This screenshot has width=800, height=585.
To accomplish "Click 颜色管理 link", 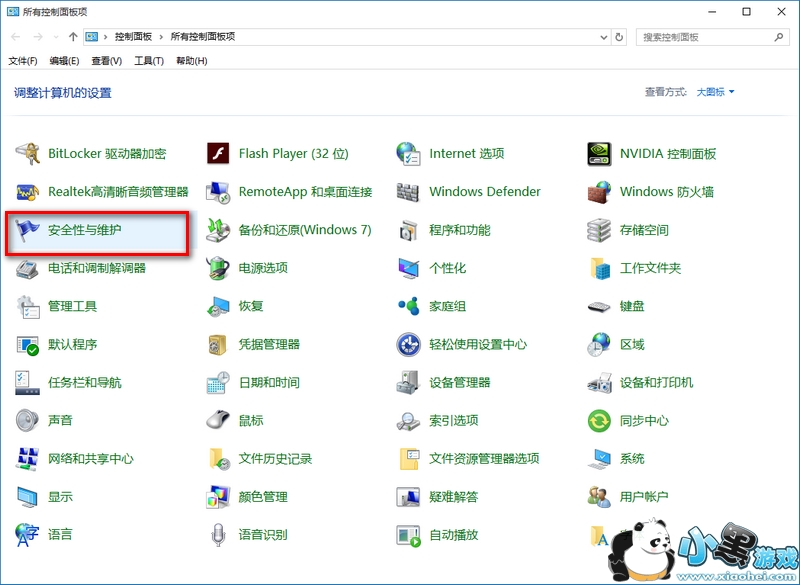I will [x=263, y=497].
